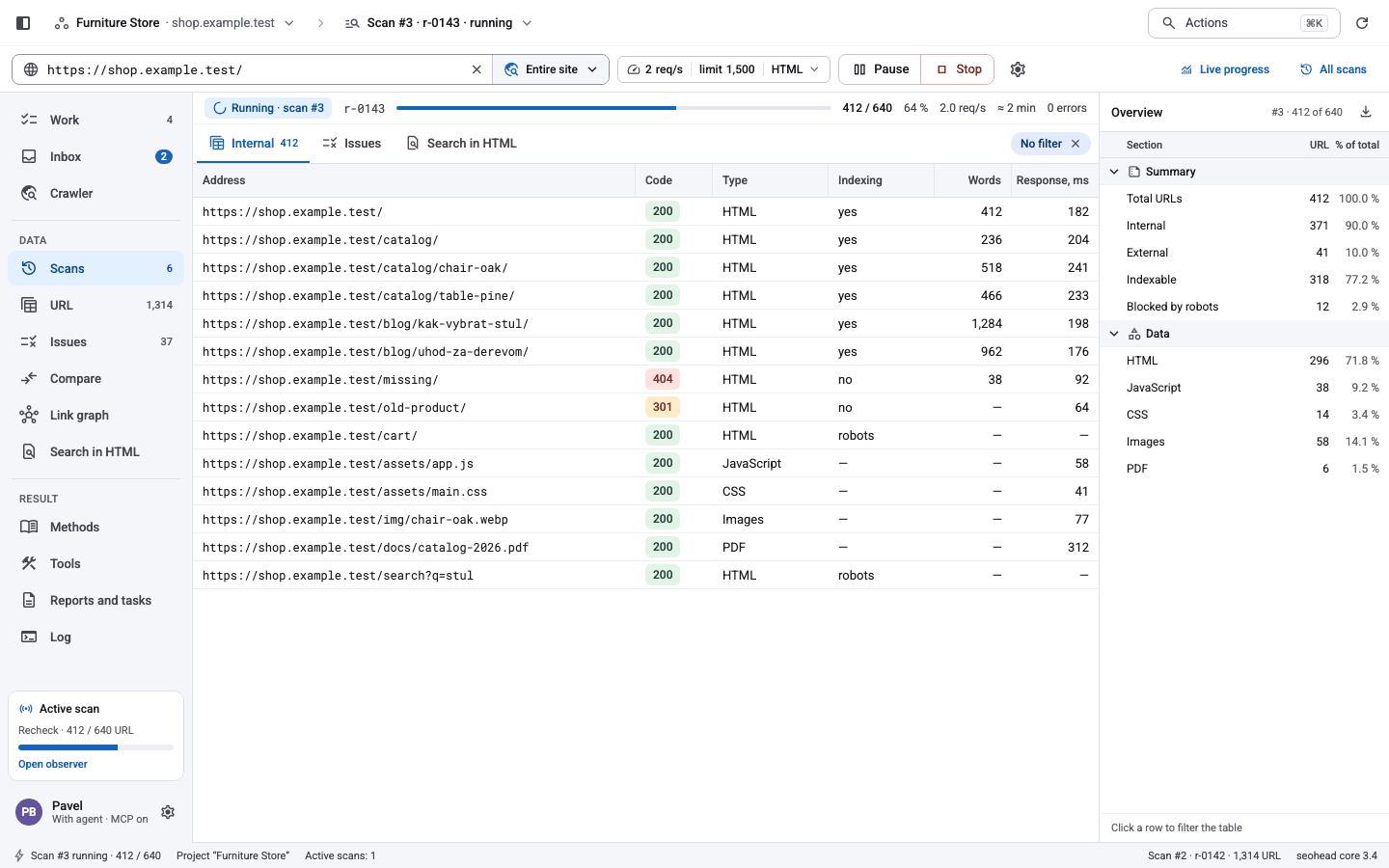Open Furniture Store project dropdown
1389x868 pixels.
coord(175,23)
